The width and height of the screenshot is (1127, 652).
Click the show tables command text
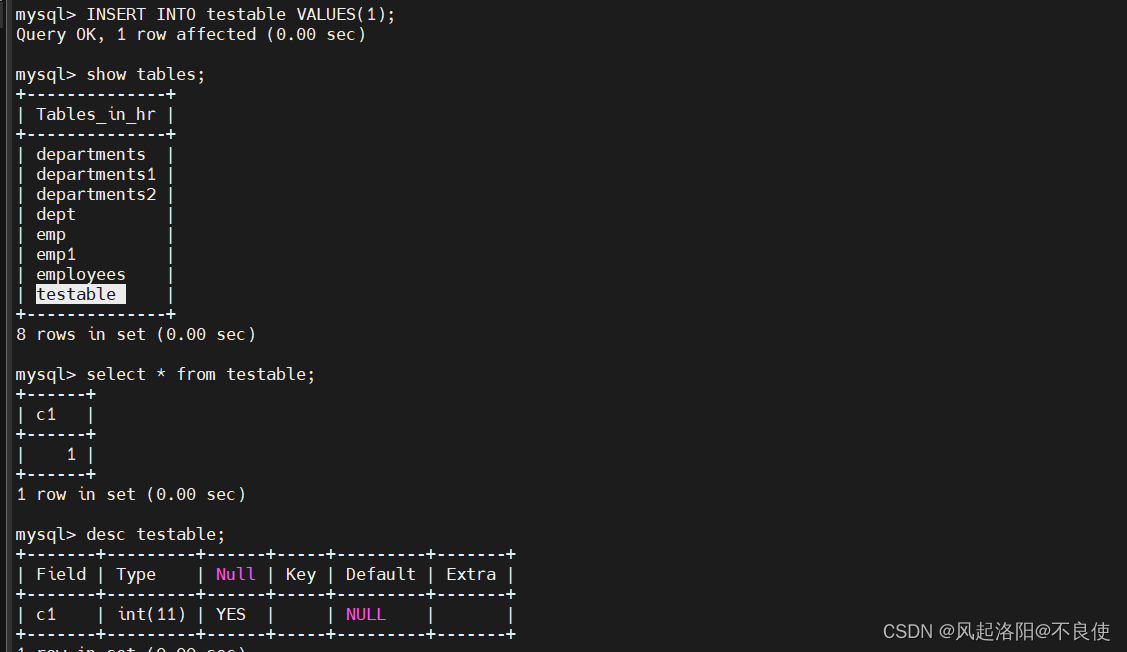click(146, 74)
